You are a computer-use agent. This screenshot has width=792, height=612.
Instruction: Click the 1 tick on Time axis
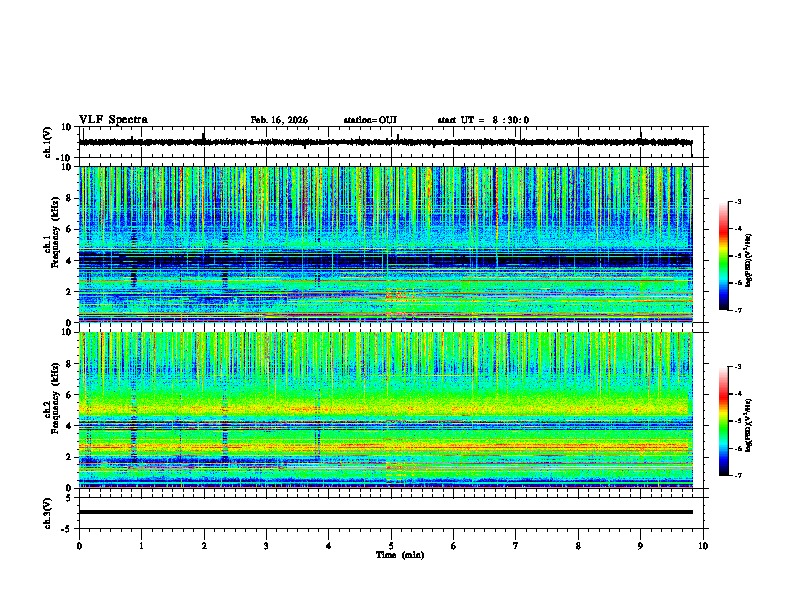tap(141, 546)
